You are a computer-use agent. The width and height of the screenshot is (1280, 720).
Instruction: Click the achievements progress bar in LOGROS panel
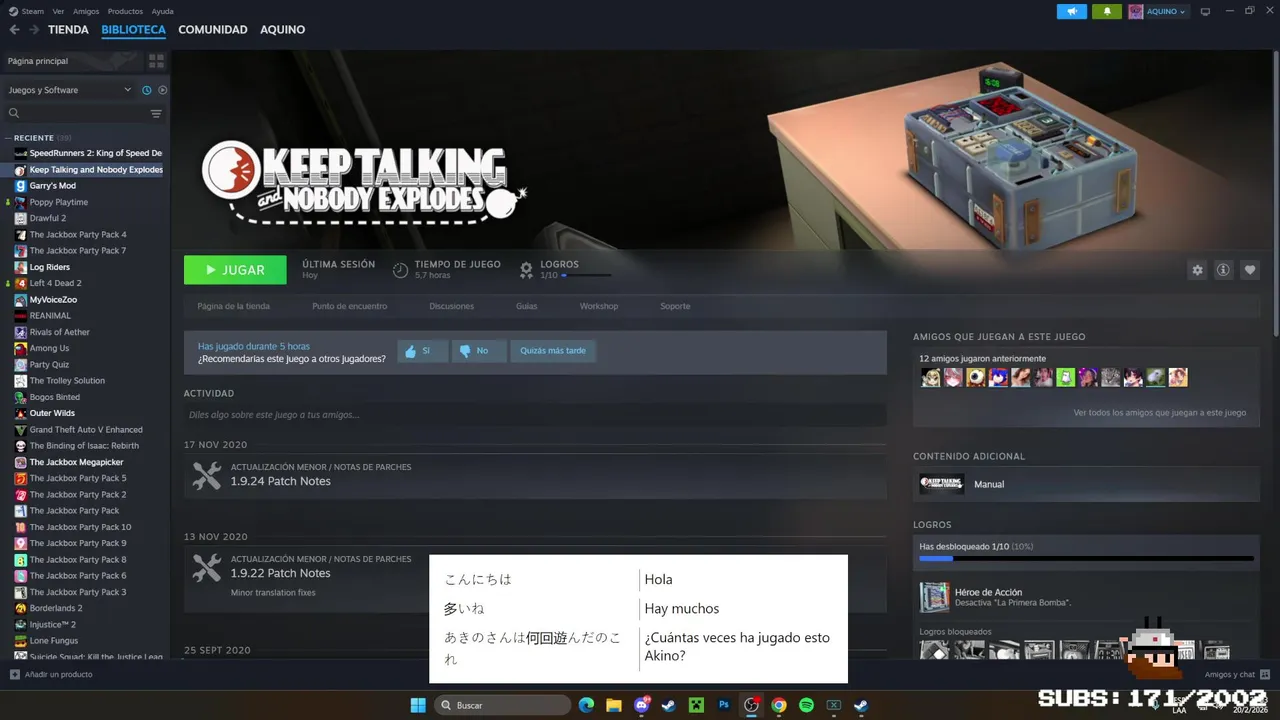pyautogui.click(x=1086, y=558)
